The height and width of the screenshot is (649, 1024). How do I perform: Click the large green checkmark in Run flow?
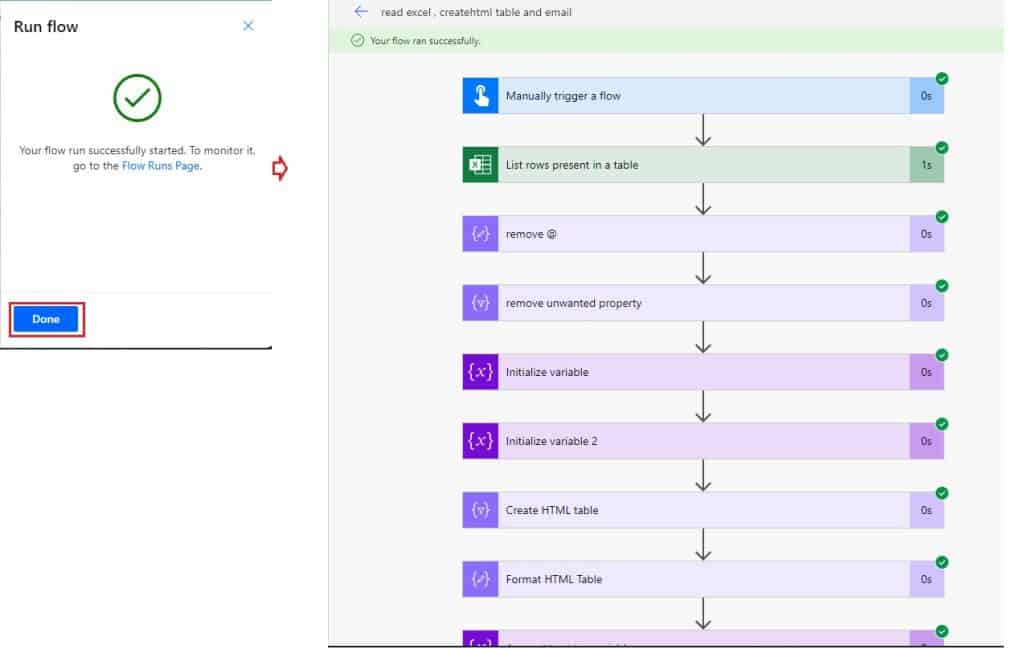point(137,98)
